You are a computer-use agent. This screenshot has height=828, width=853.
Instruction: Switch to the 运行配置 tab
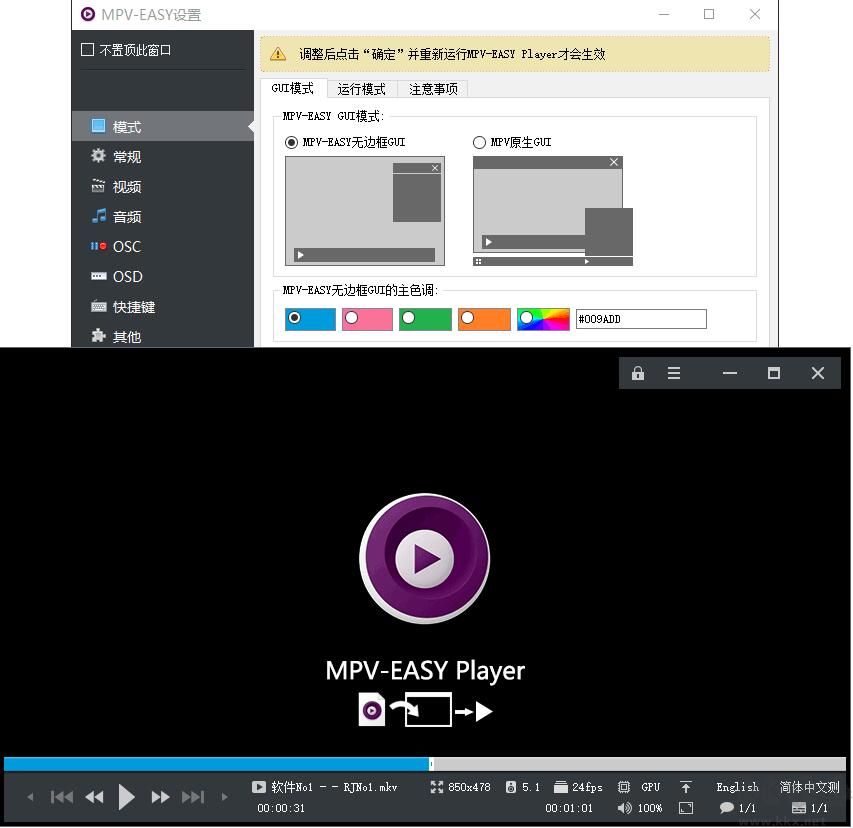point(360,89)
